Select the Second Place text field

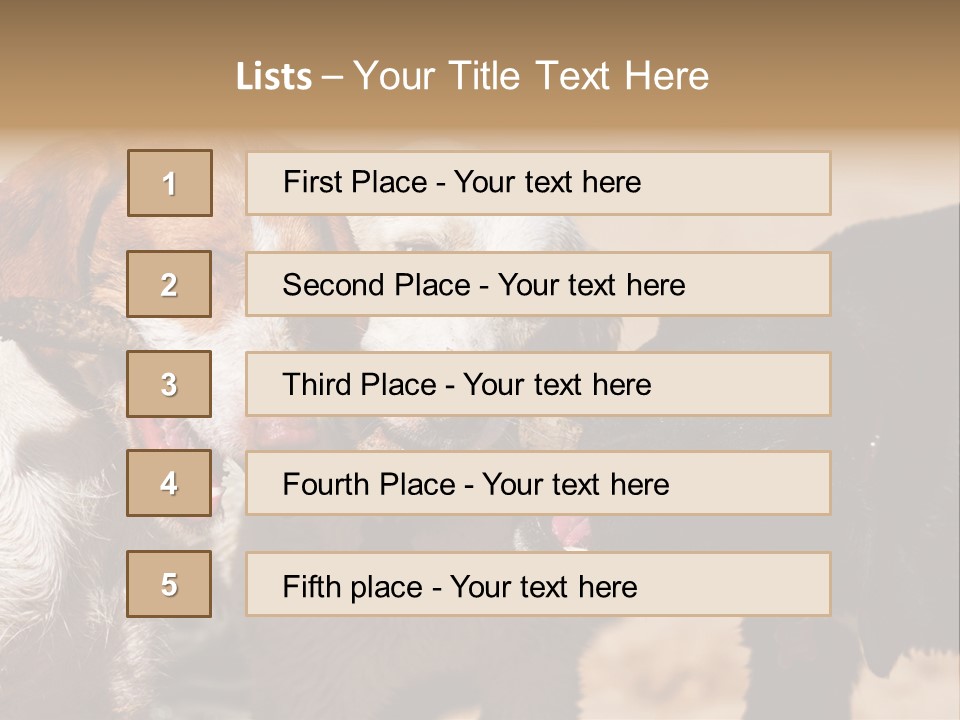[x=538, y=284]
